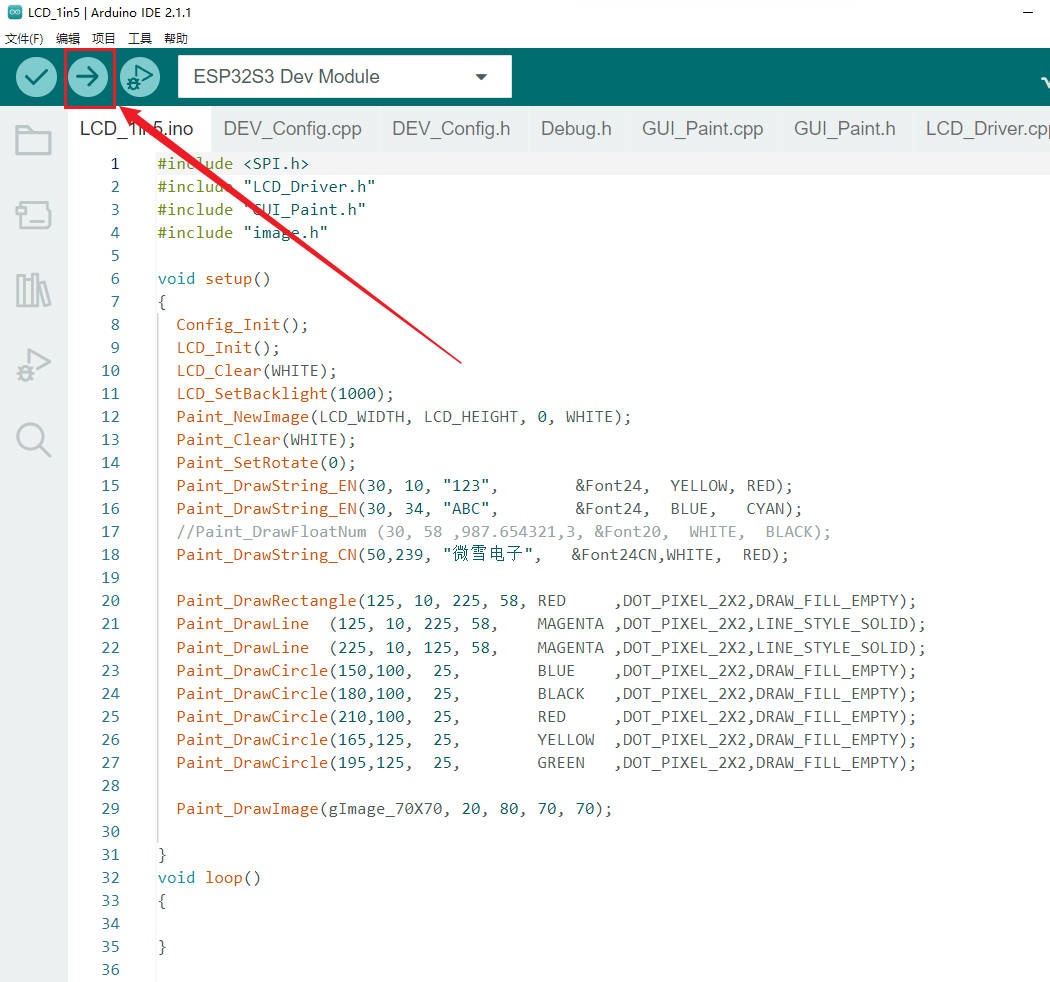Click line number 20 in the gutter

(x=110, y=601)
